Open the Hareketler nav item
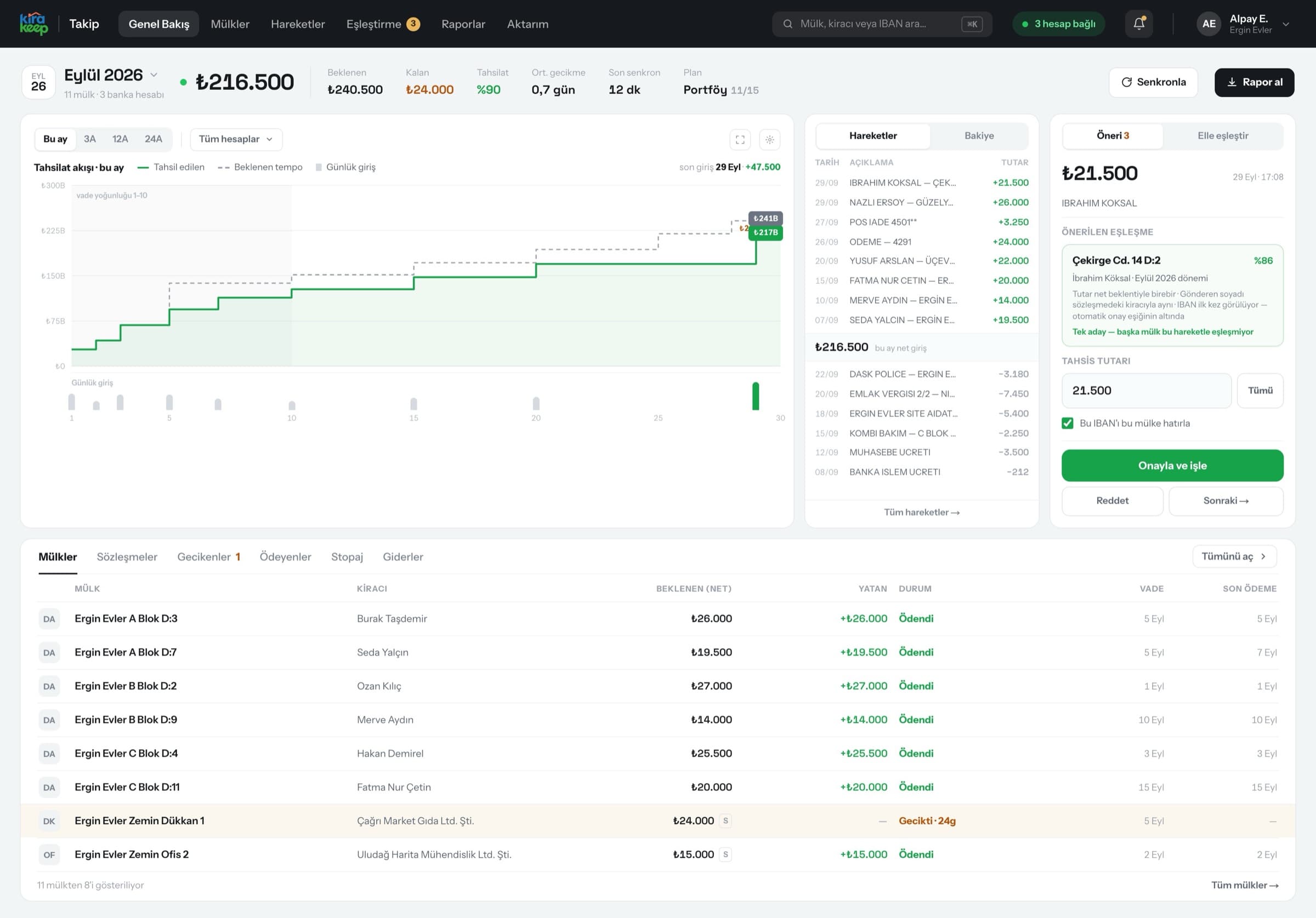This screenshot has height=918, width=1316. (x=298, y=24)
